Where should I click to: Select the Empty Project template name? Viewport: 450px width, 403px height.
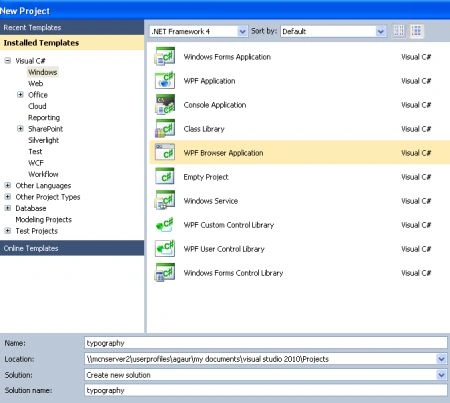[x=206, y=177]
